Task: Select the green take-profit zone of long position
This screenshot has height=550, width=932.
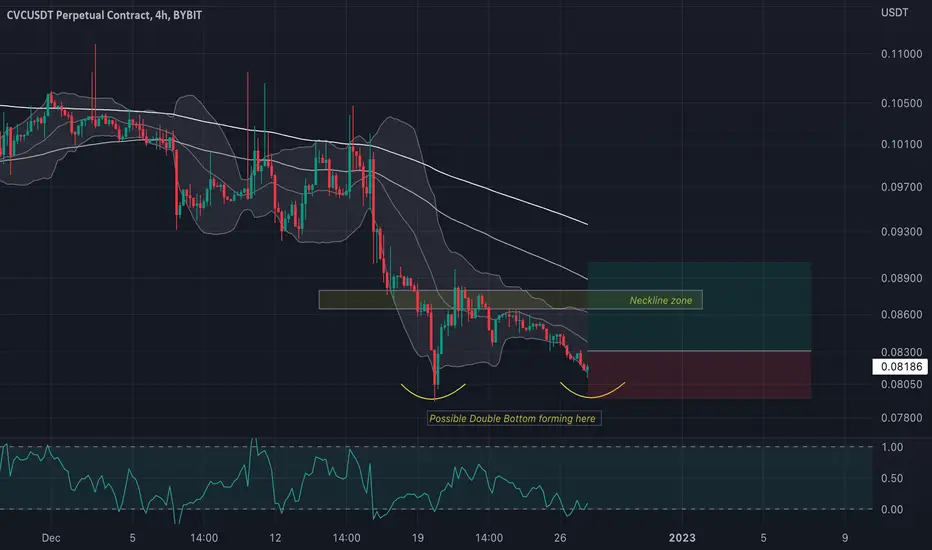Action: (x=700, y=306)
